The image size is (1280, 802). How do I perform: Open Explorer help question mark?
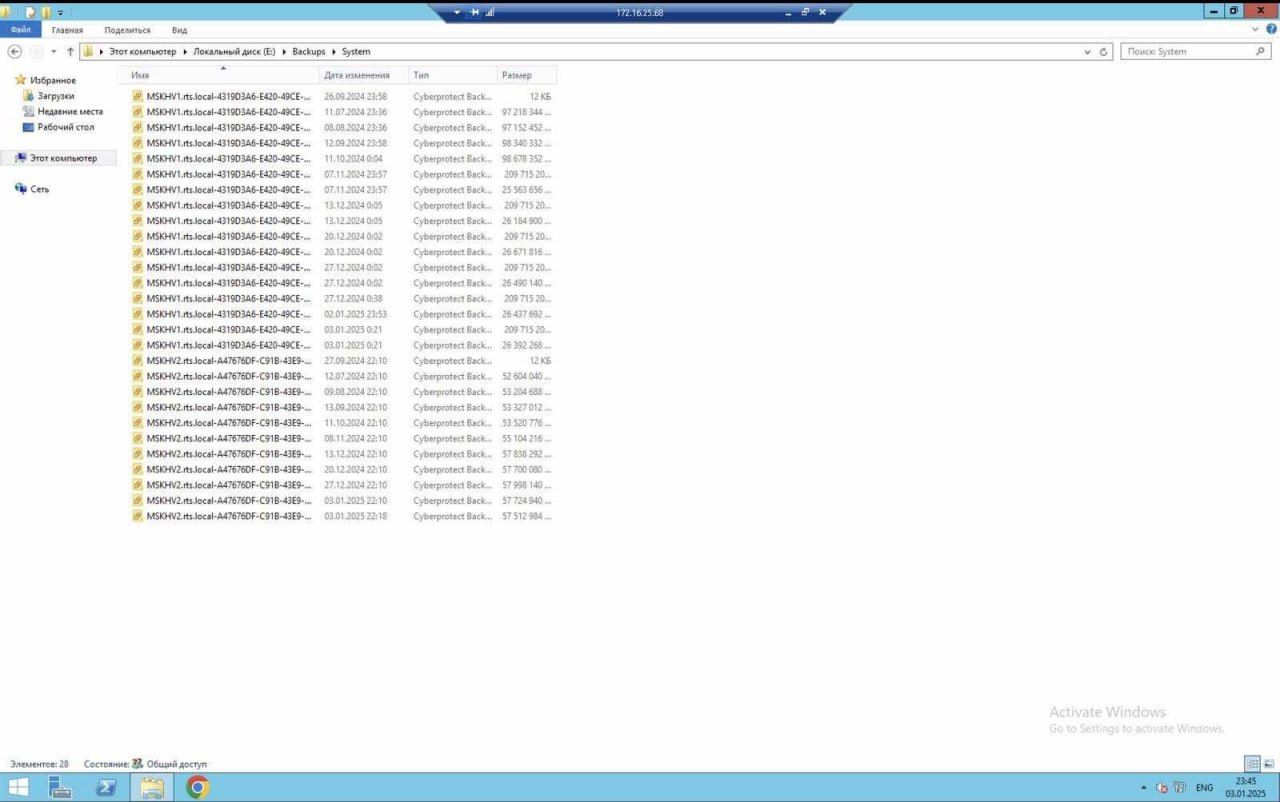coord(1271,30)
